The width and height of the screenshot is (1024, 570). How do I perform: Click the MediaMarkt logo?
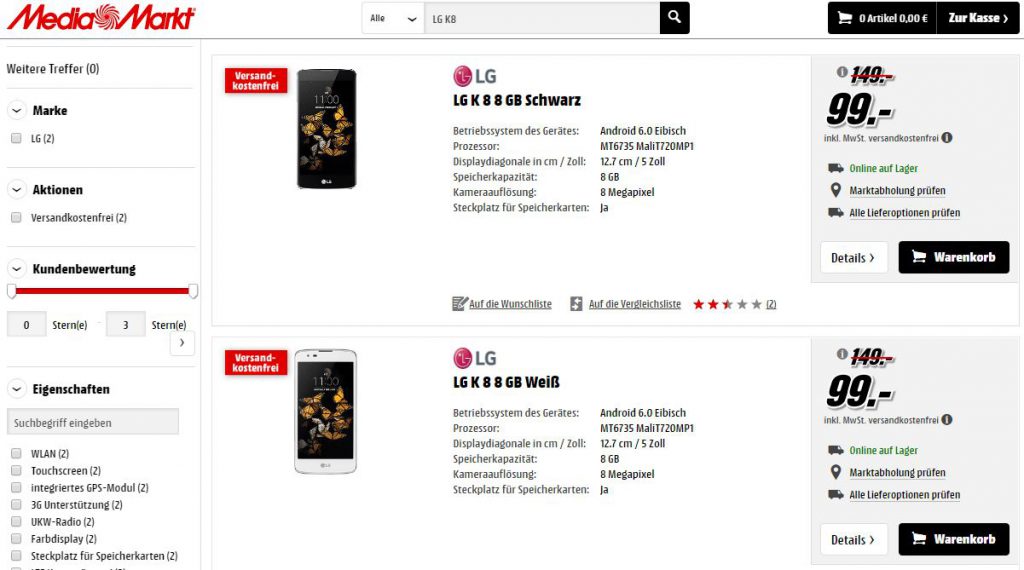(101, 18)
